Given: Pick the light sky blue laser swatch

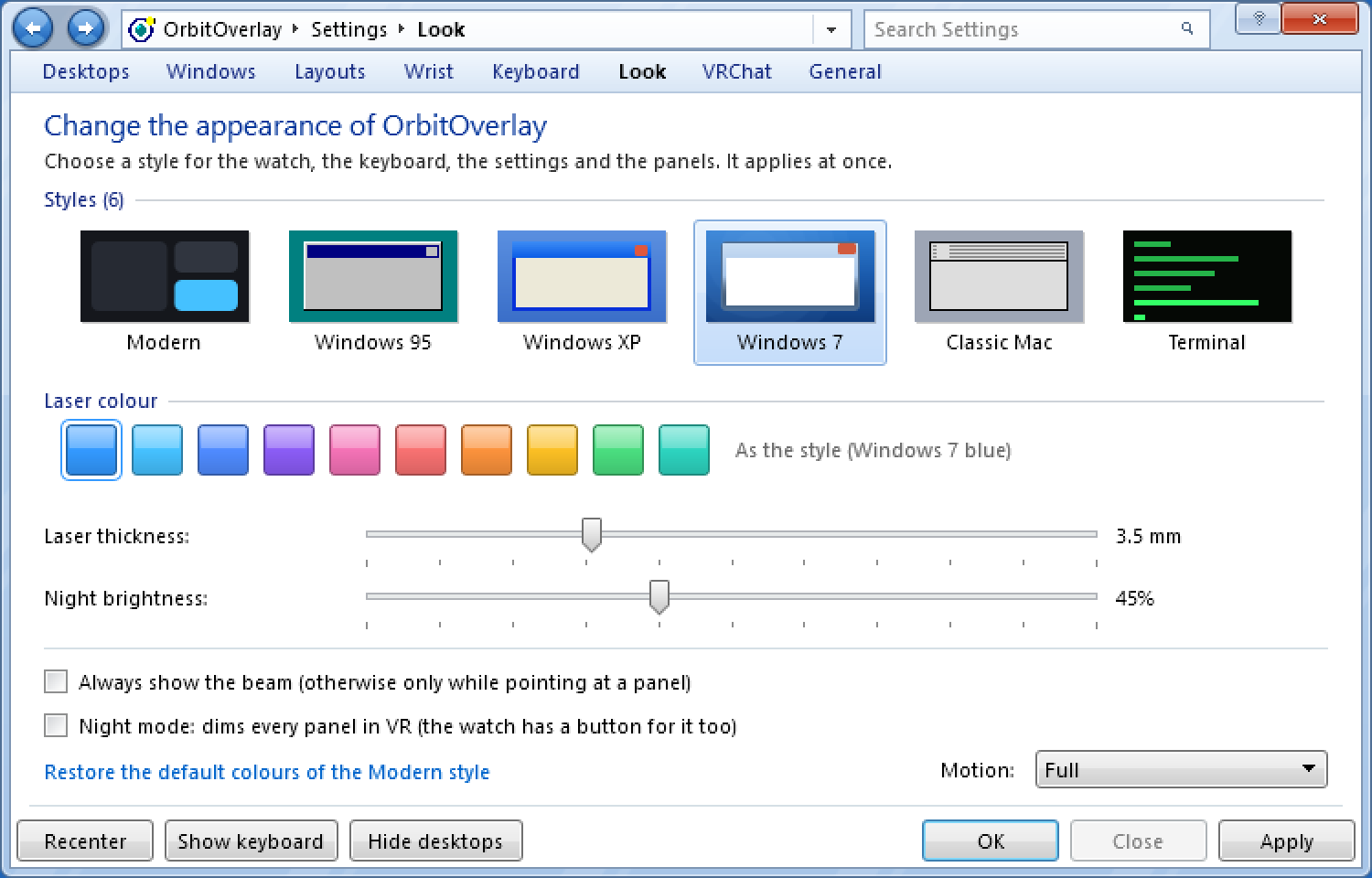Looking at the screenshot, I should 157,450.
